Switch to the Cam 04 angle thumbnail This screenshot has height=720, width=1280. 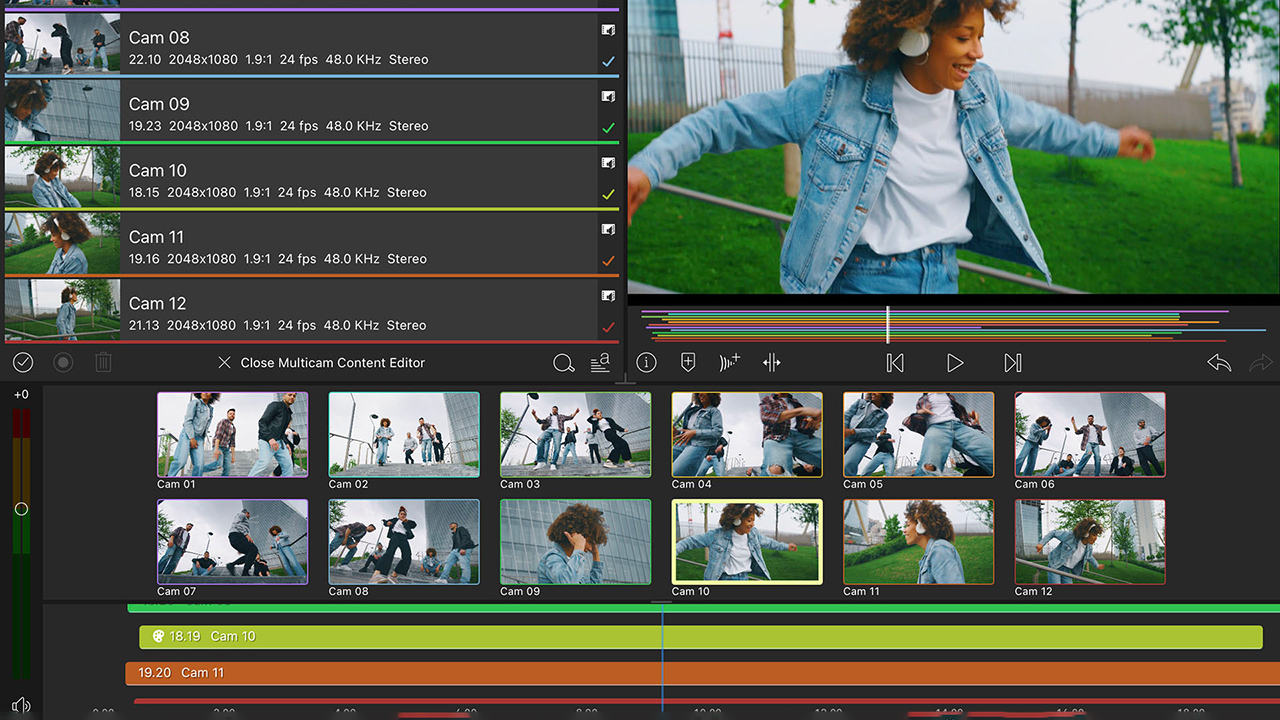point(747,434)
